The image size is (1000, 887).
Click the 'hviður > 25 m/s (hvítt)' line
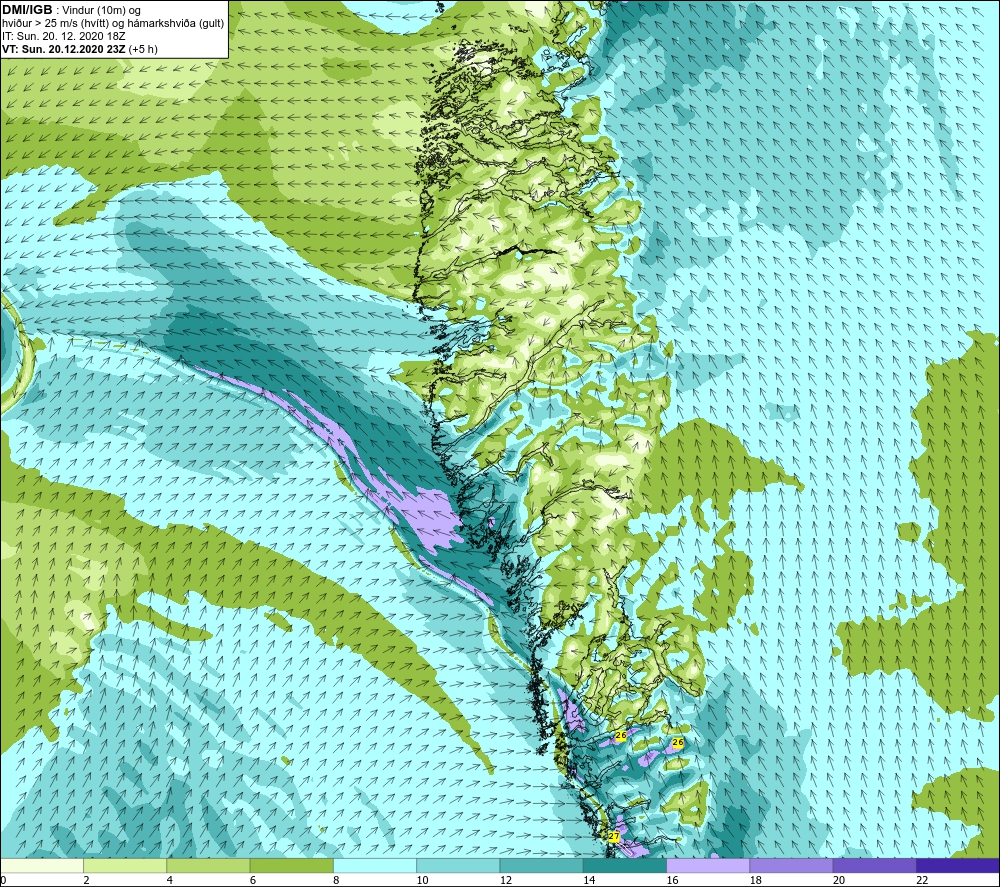click(55, 24)
